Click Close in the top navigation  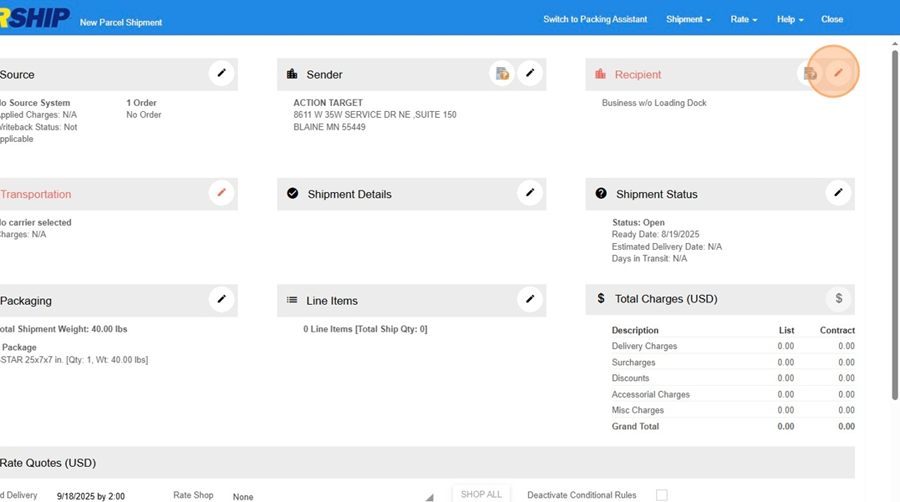(x=832, y=20)
